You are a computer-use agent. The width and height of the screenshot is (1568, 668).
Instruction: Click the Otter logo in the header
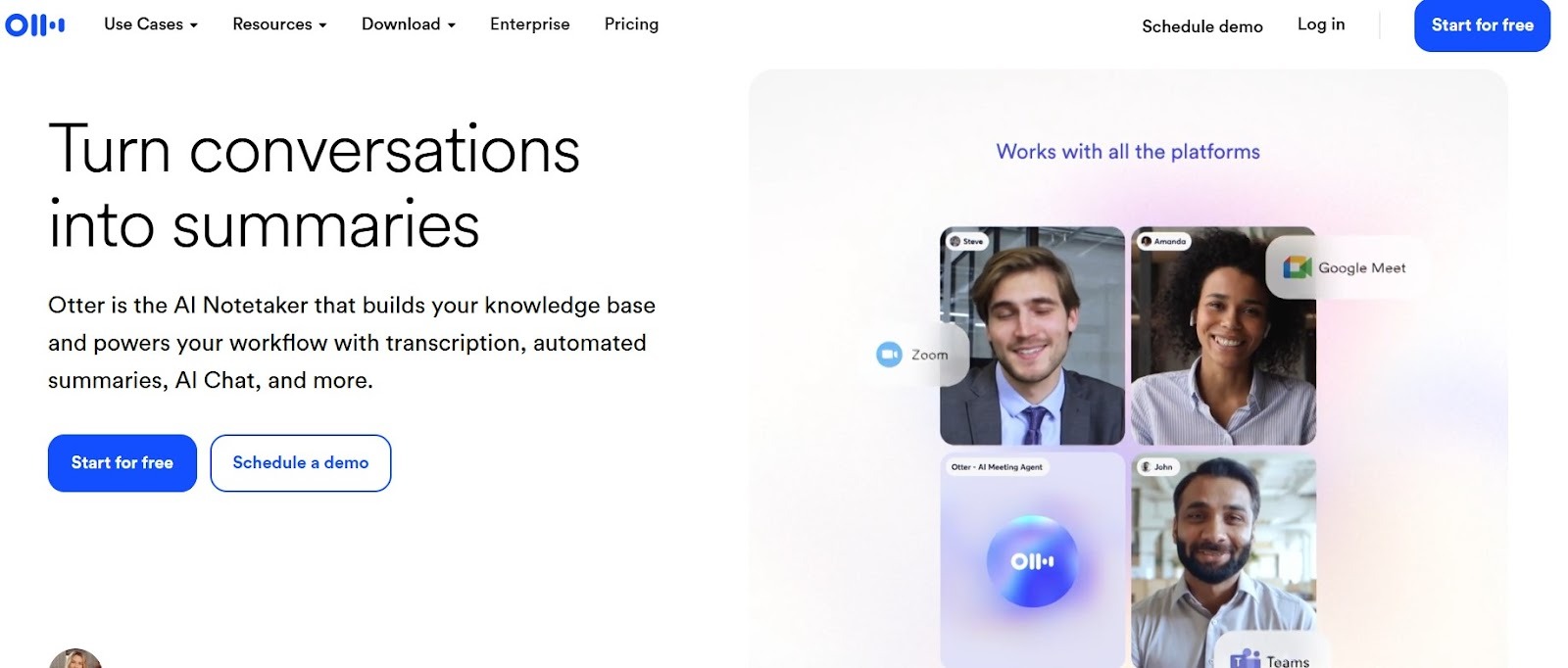point(35,24)
